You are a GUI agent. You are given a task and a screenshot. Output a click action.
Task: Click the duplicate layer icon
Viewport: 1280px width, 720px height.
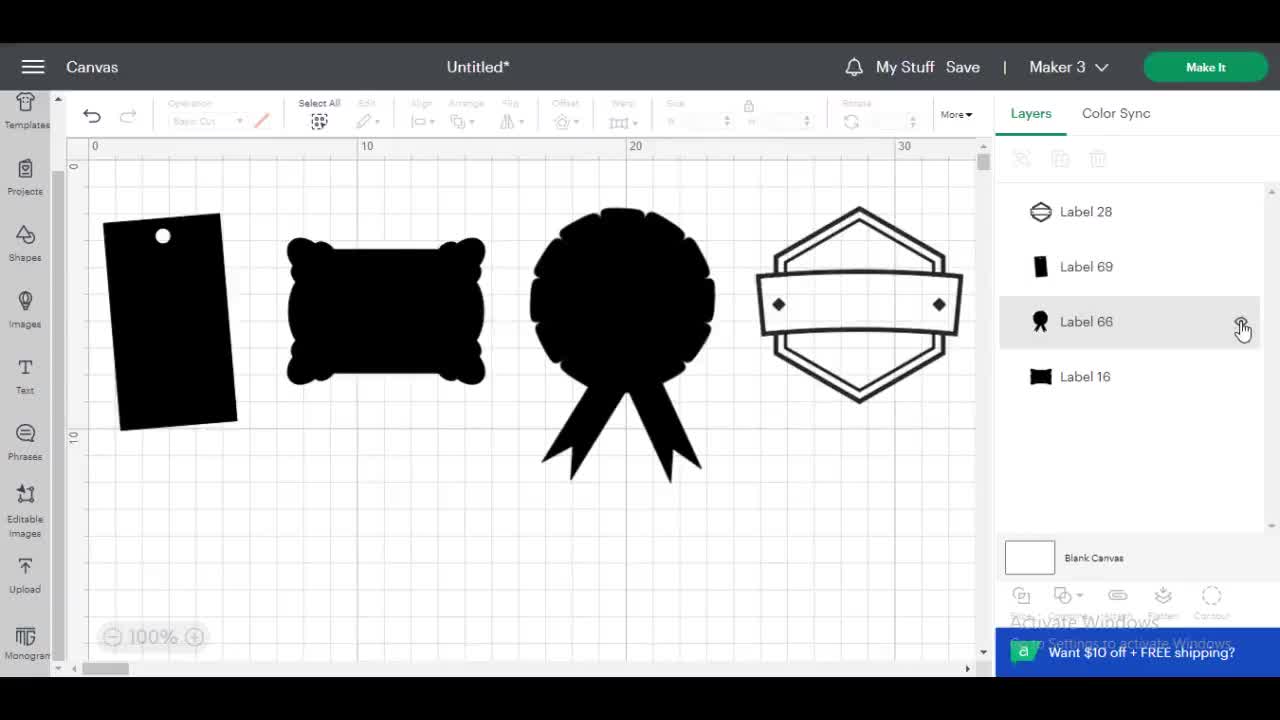click(1060, 159)
